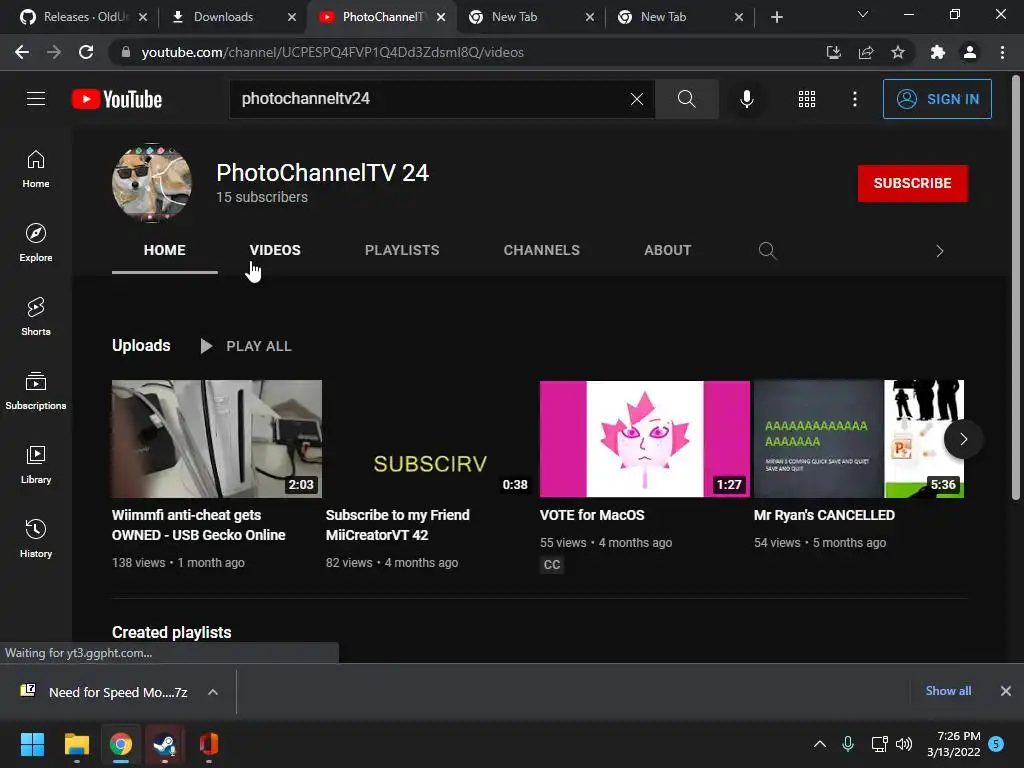Open Steam from taskbar
The image size is (1024, 768).
tap(165, 744)
